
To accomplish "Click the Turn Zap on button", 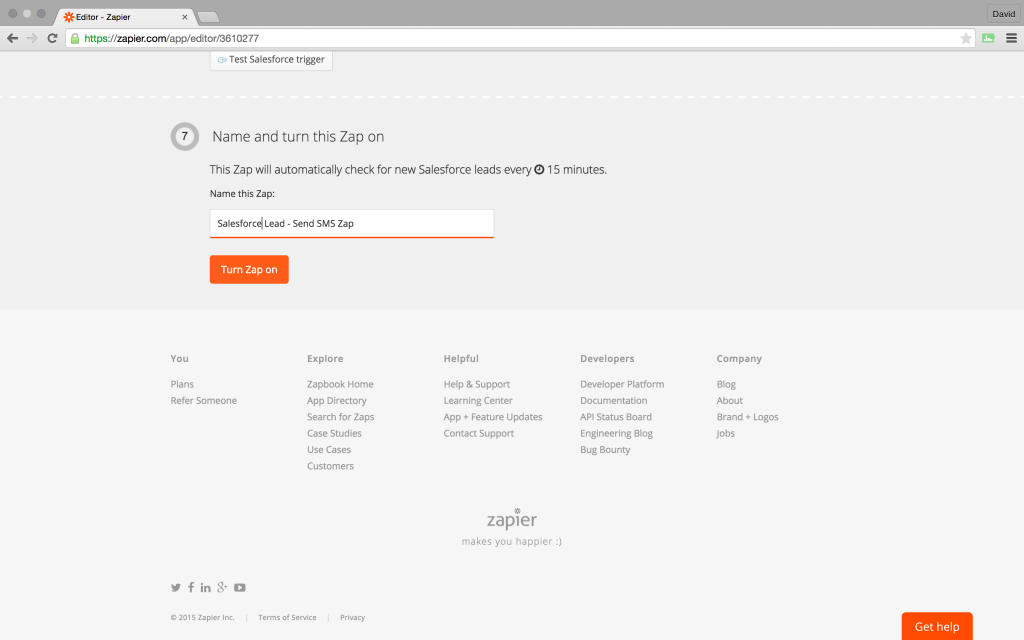I will coord(249,270).
